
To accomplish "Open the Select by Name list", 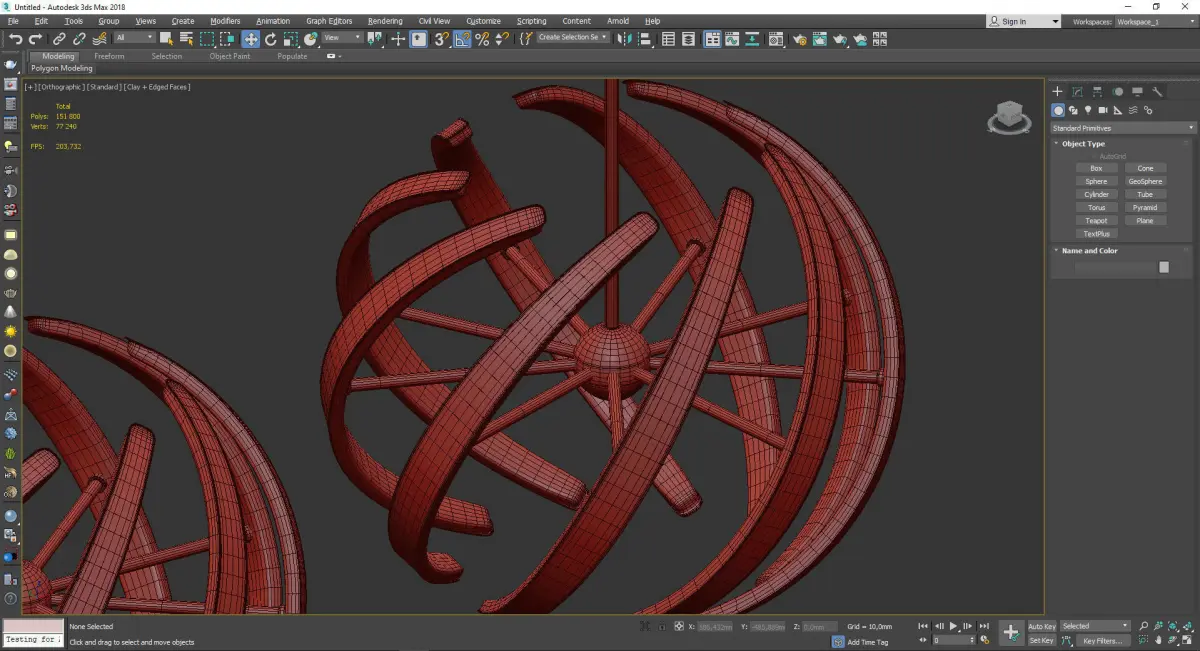I will tap(186, 39).
